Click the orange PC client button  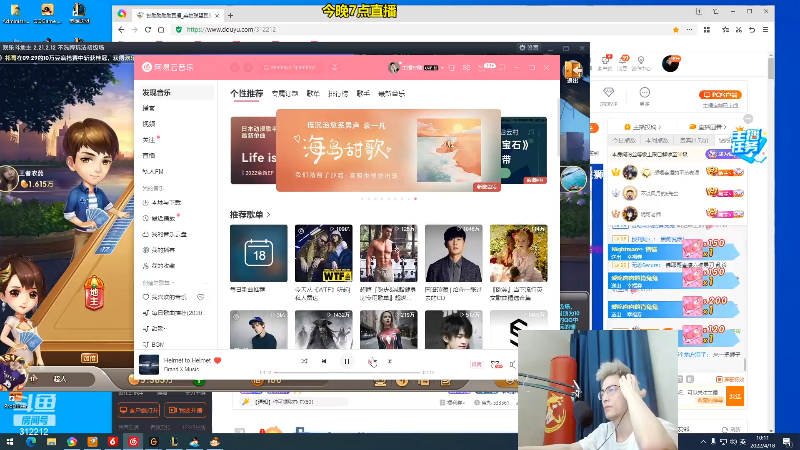coord(720,94)
